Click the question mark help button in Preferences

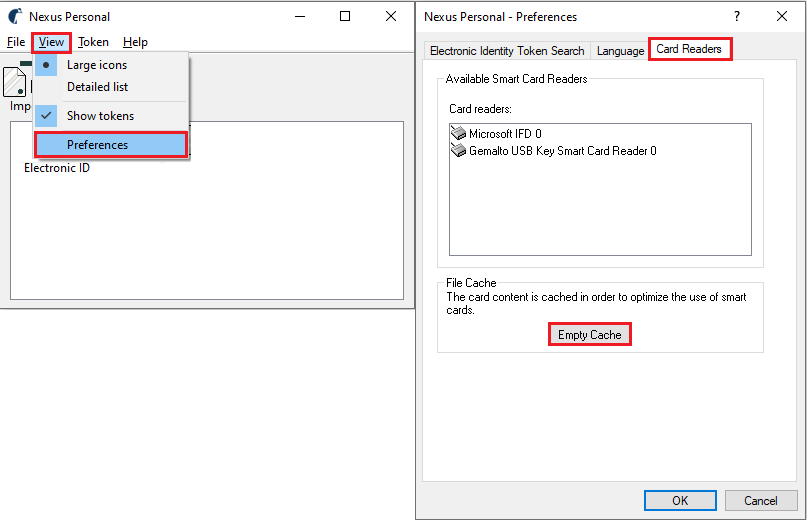click(x=737, y=17)
